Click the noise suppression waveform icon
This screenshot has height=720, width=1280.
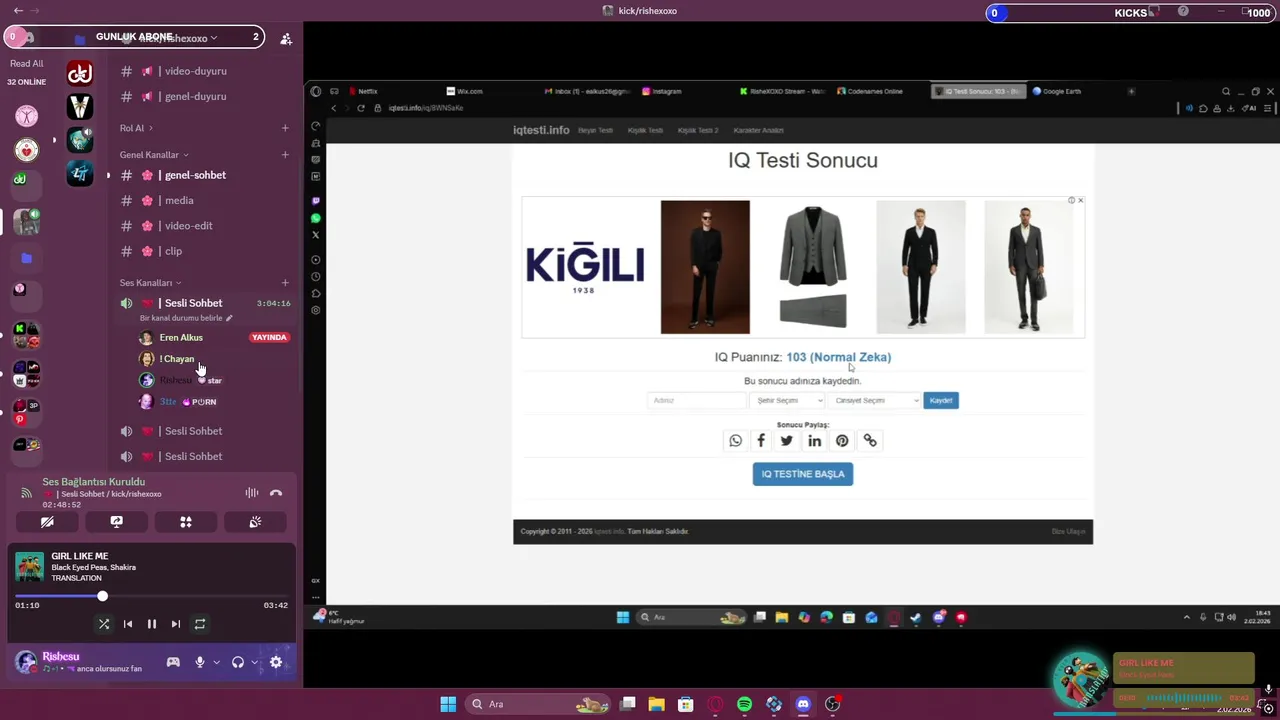252,493
